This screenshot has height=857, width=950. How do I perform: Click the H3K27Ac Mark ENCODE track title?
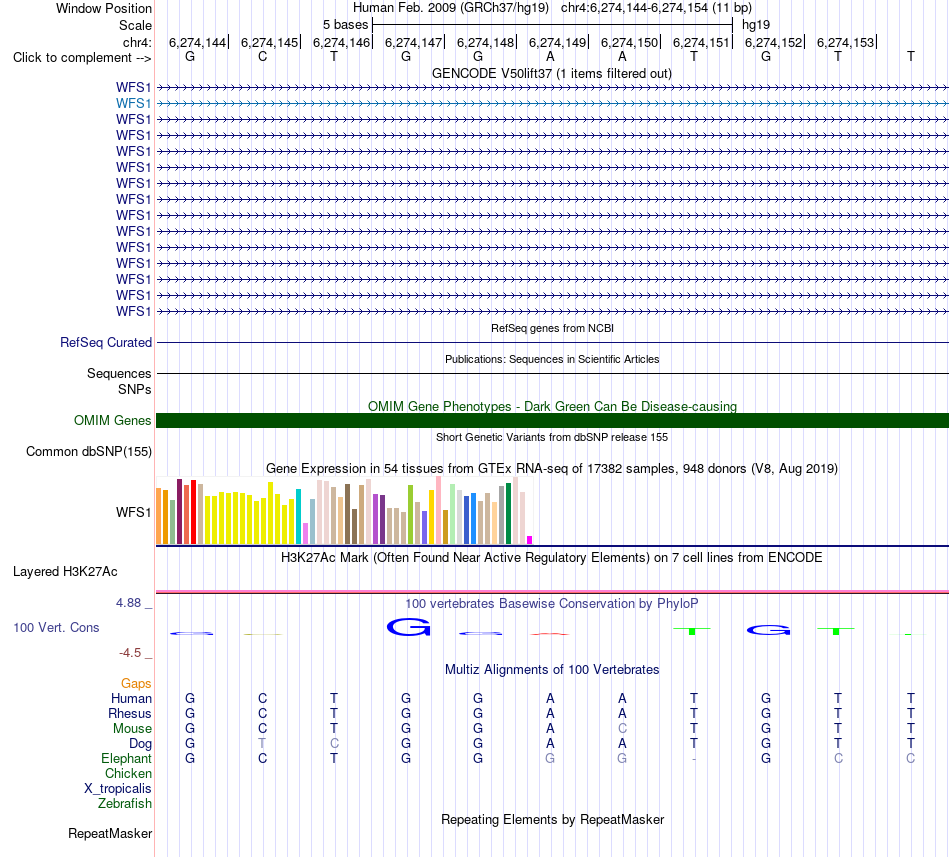pos(551,557)
